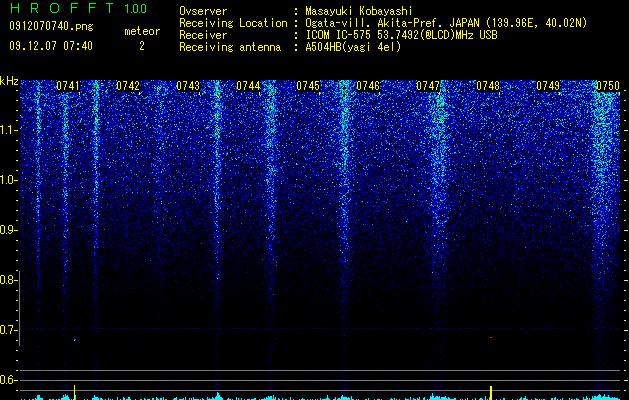Click the 0745 time label
Image resolution: width=629 pixels, height=400 pixels.
pyautogui.click(x=308, y=86)
